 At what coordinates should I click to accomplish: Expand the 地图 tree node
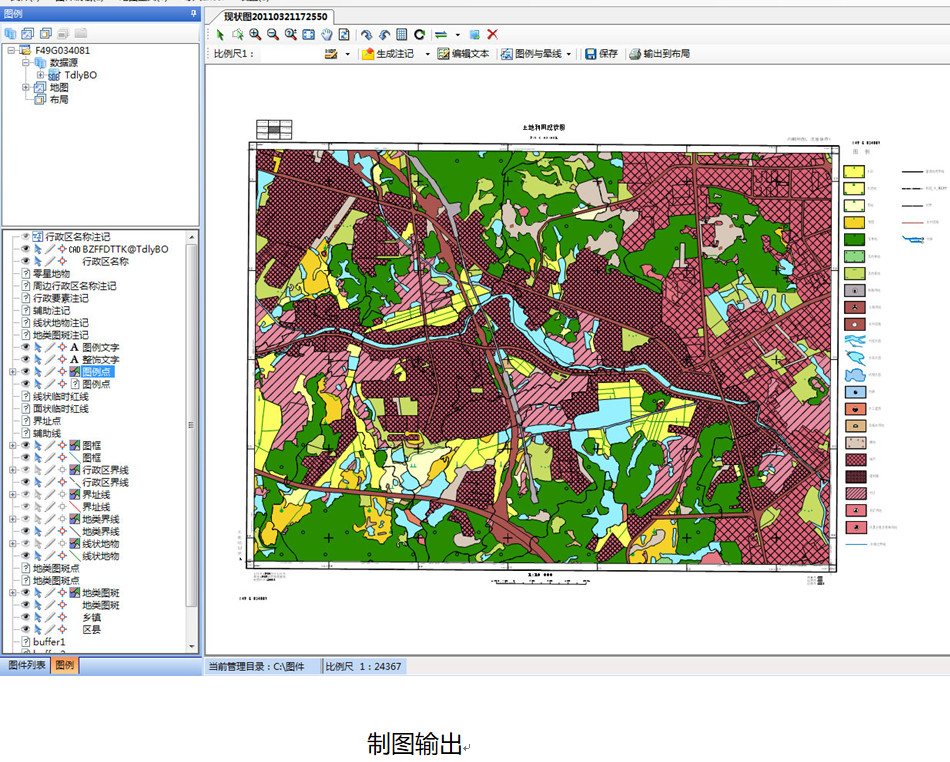(x=26, y=88)
